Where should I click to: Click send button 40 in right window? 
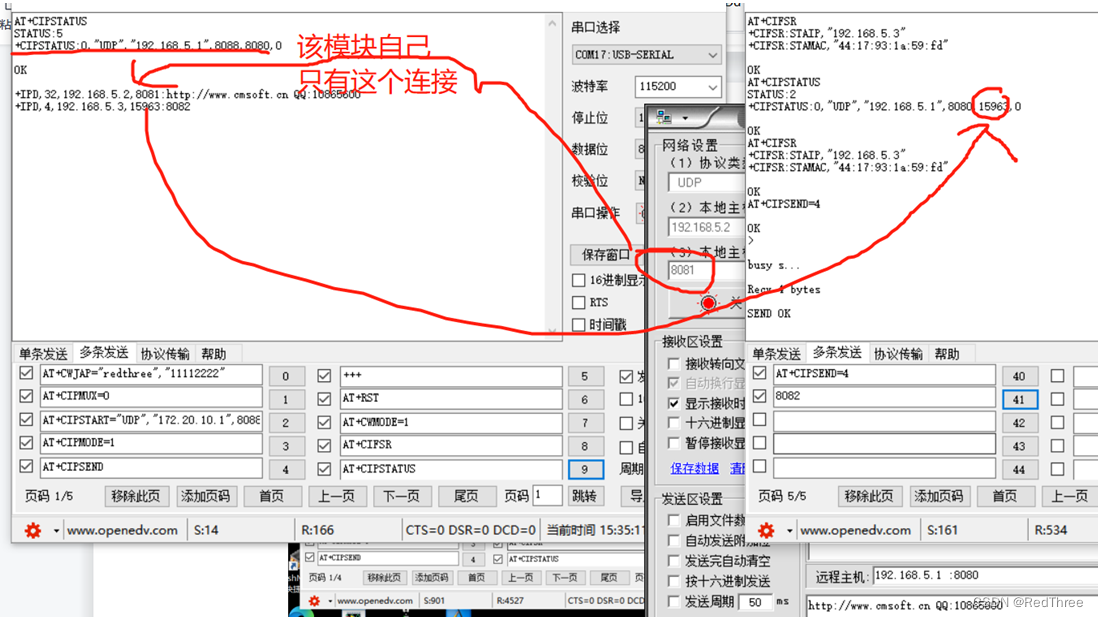(x=1019, y=376)
